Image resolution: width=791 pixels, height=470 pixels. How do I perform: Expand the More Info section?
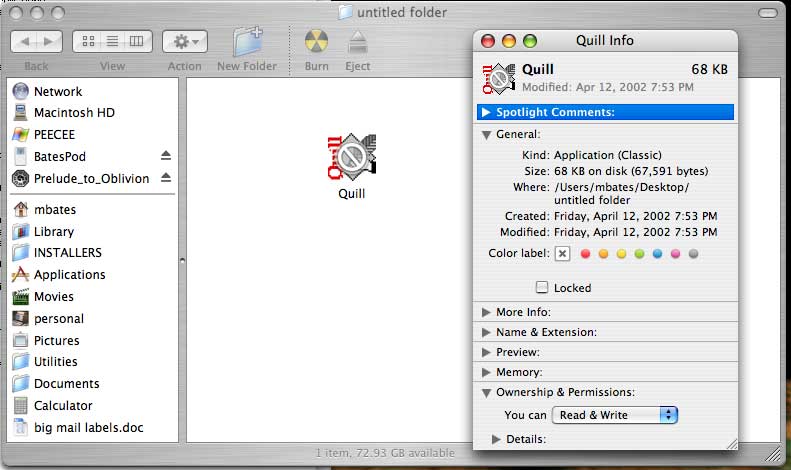tap(486, 313)
